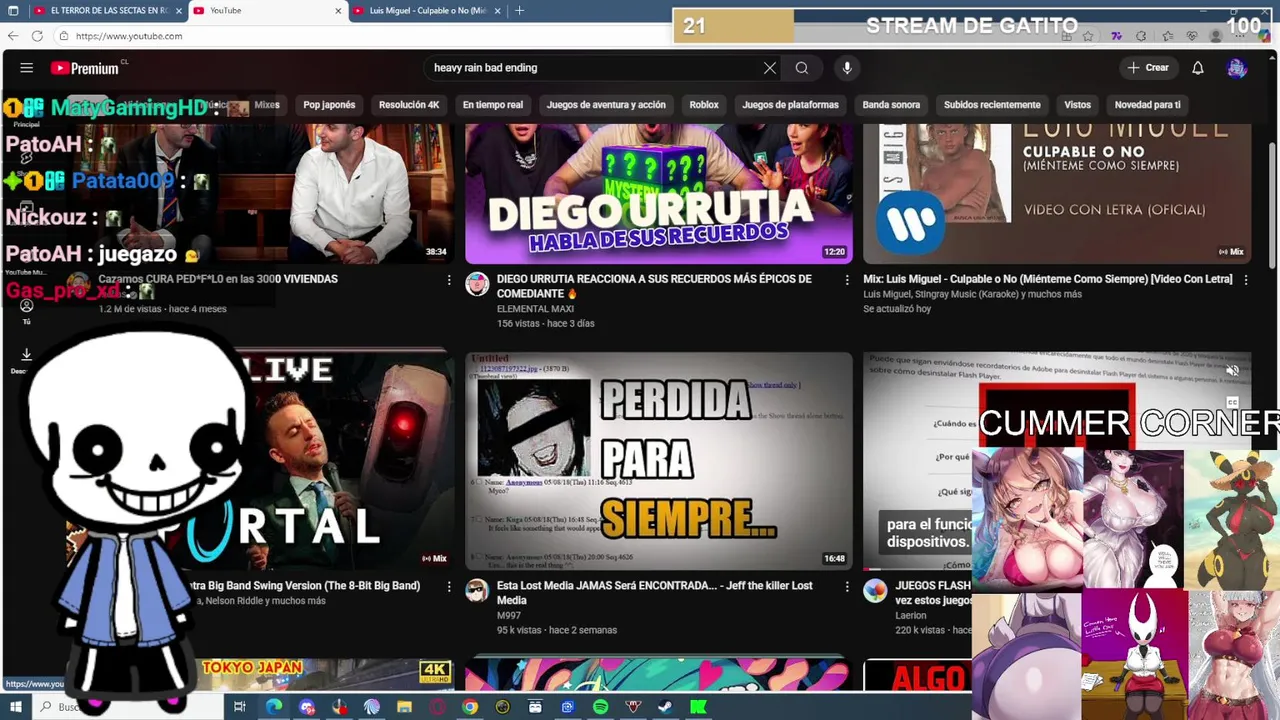Image resolution: width=1280 pixels, height=720 pixels.
Task: Focus the YouTube search field
Action: coord(590,68)
